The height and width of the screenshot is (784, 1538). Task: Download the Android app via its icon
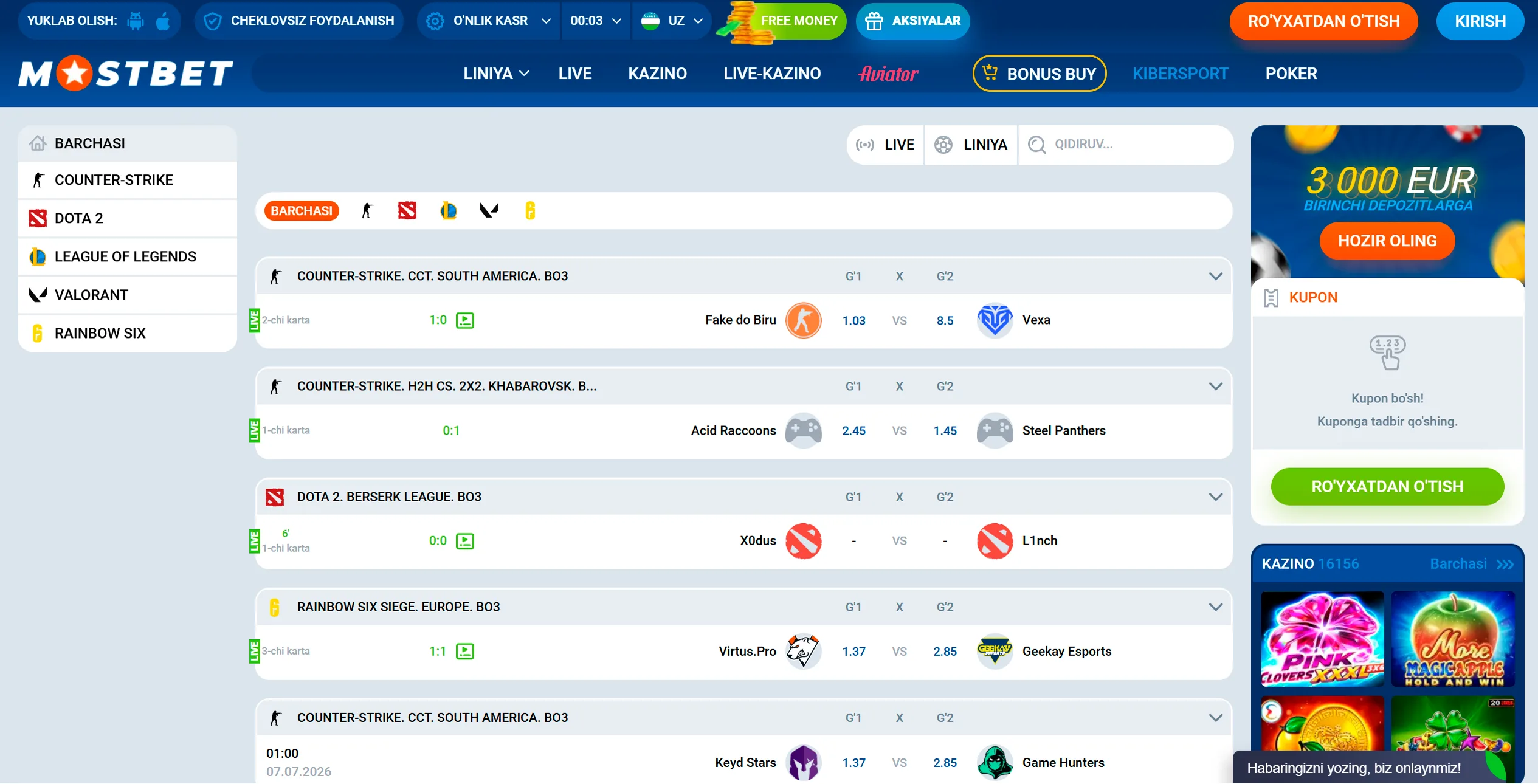[x=136, y=21]
